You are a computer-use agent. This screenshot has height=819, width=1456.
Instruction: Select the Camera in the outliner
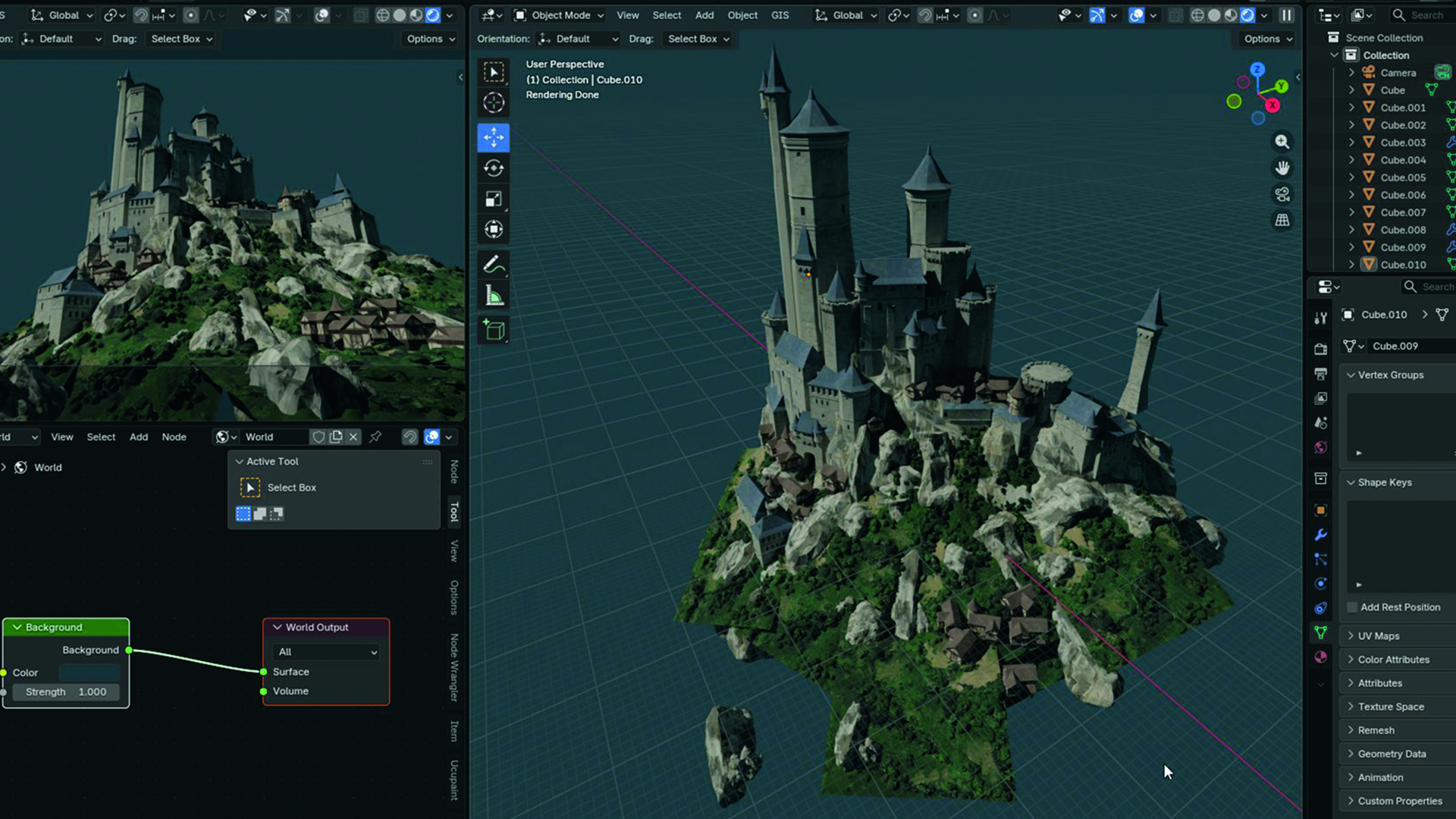pos(1398,73)
